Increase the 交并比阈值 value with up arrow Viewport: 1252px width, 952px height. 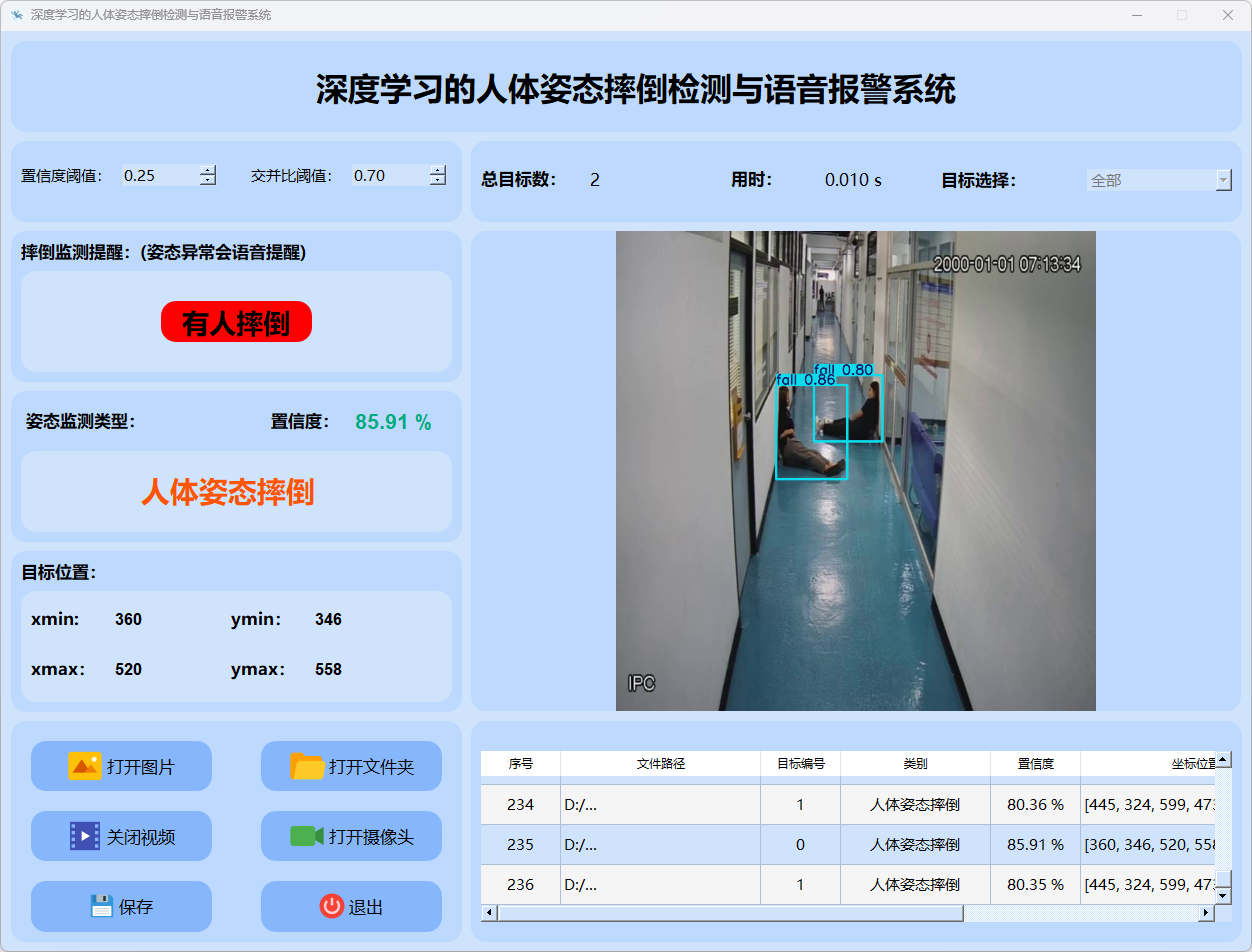pos(437,170)
